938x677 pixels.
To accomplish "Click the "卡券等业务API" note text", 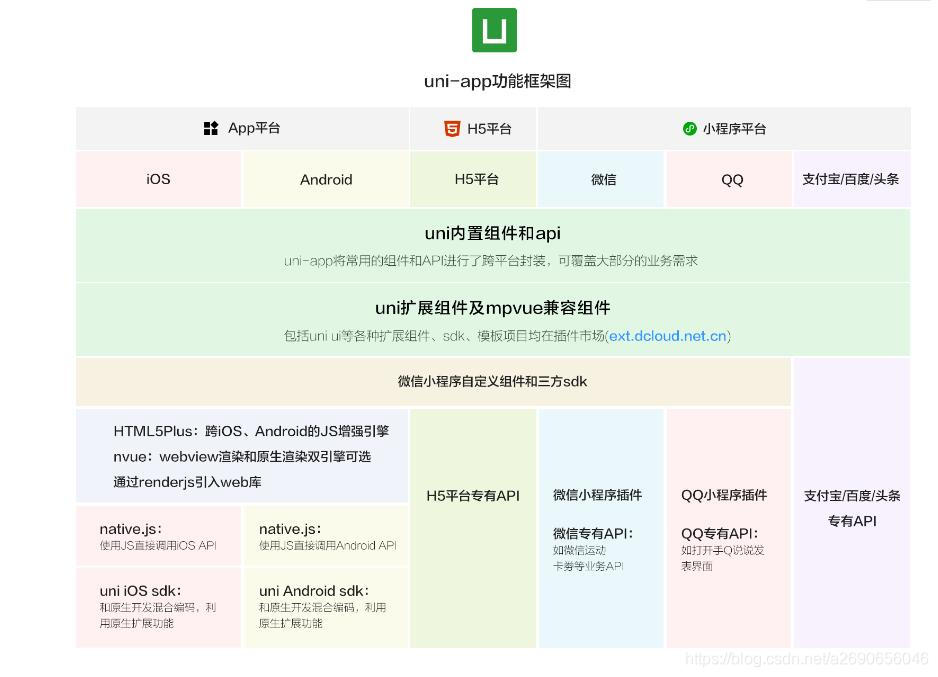I will tap(588, 566).
